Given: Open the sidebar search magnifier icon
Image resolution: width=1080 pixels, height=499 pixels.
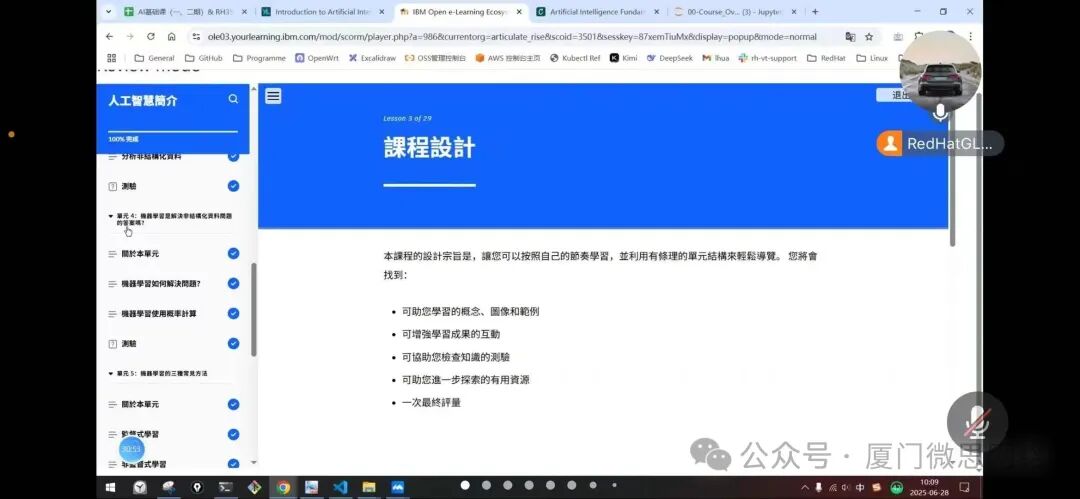Looking at the screenshot, I should click(233, 99).
